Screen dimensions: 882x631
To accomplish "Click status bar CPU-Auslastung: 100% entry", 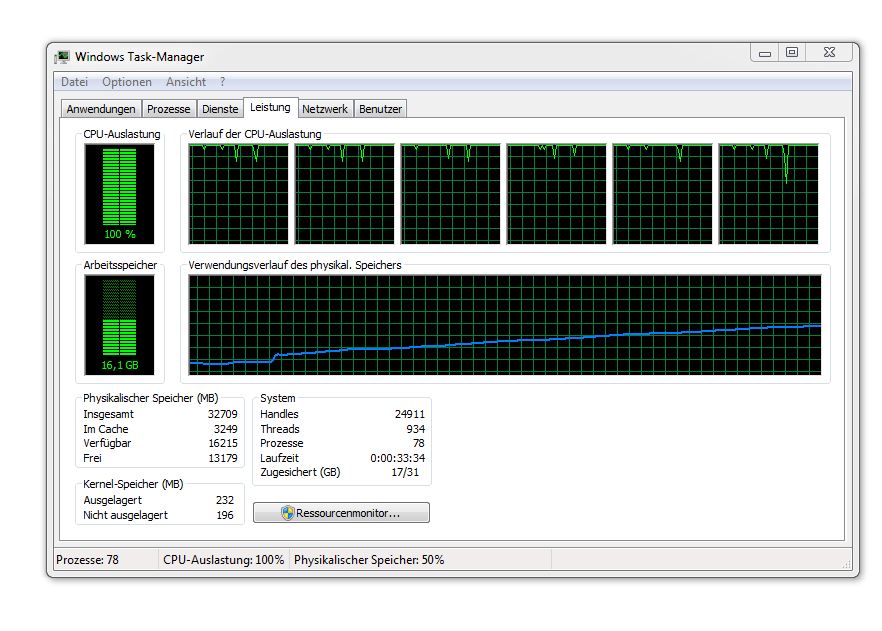I will coord(223,560).
